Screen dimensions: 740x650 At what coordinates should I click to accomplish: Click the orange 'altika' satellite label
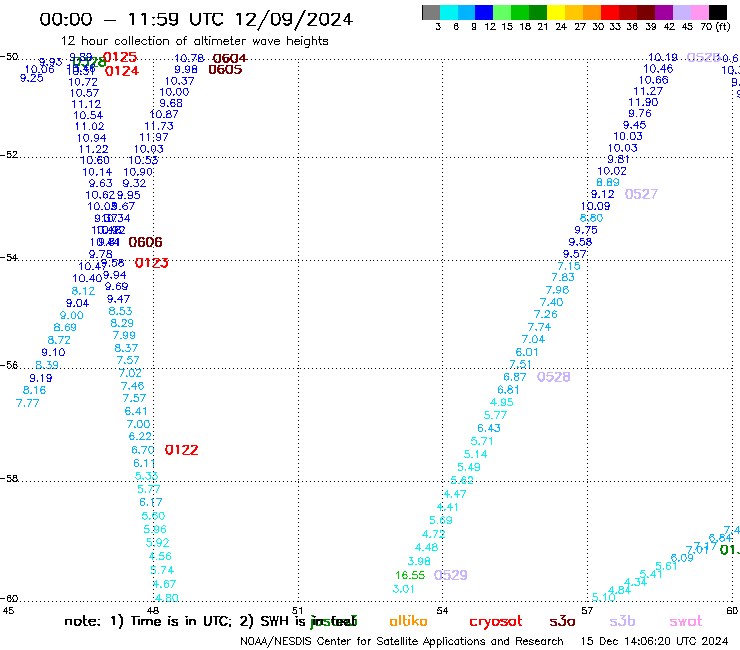pyautogui.click(x=408, y=621)
